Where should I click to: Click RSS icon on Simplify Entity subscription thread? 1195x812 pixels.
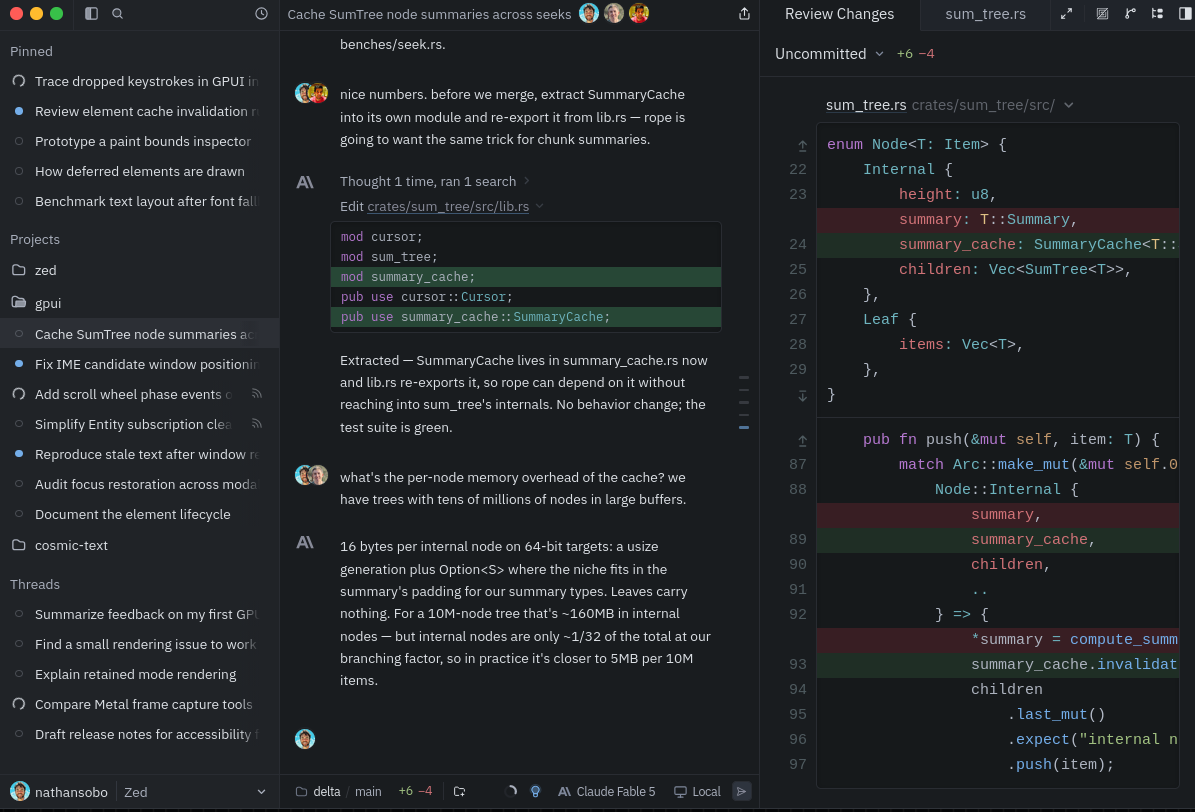pyautogui.click(x=257, y=424)
